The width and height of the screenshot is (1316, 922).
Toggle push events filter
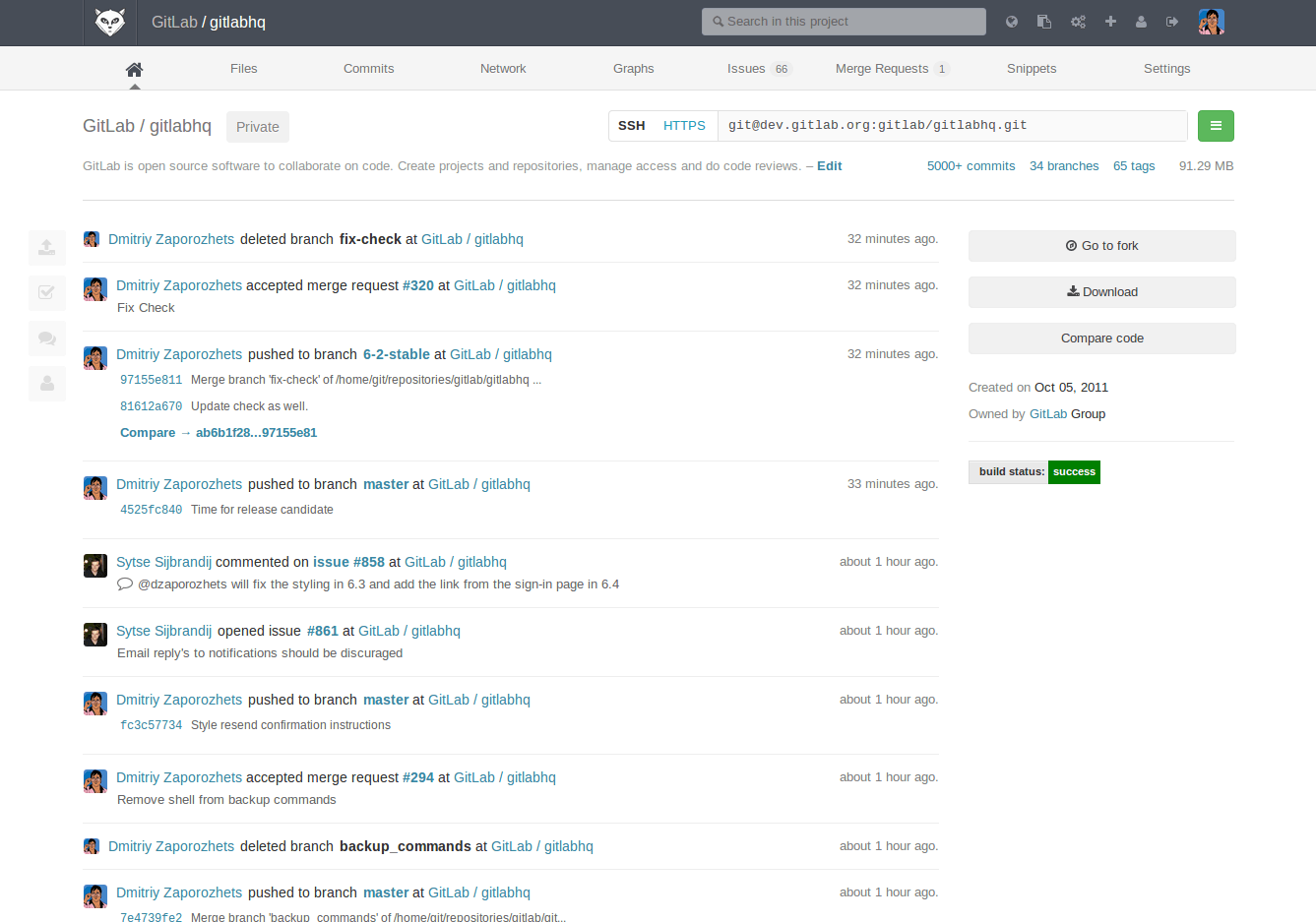(47, 248)
